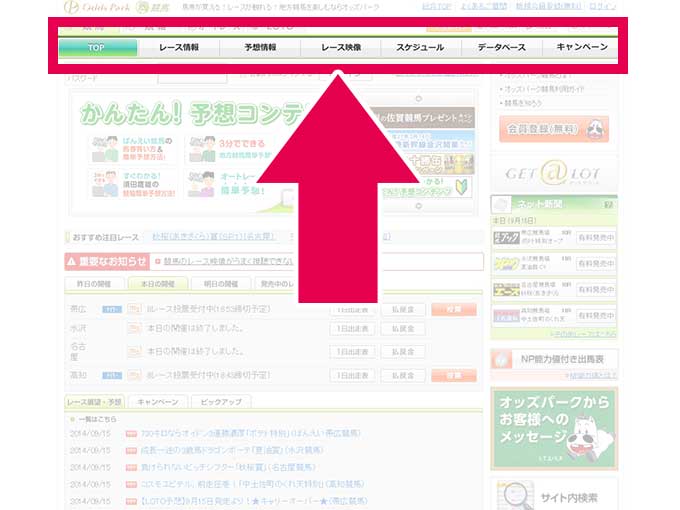Click 払戻金 for the 高知 row

(403, 375)
